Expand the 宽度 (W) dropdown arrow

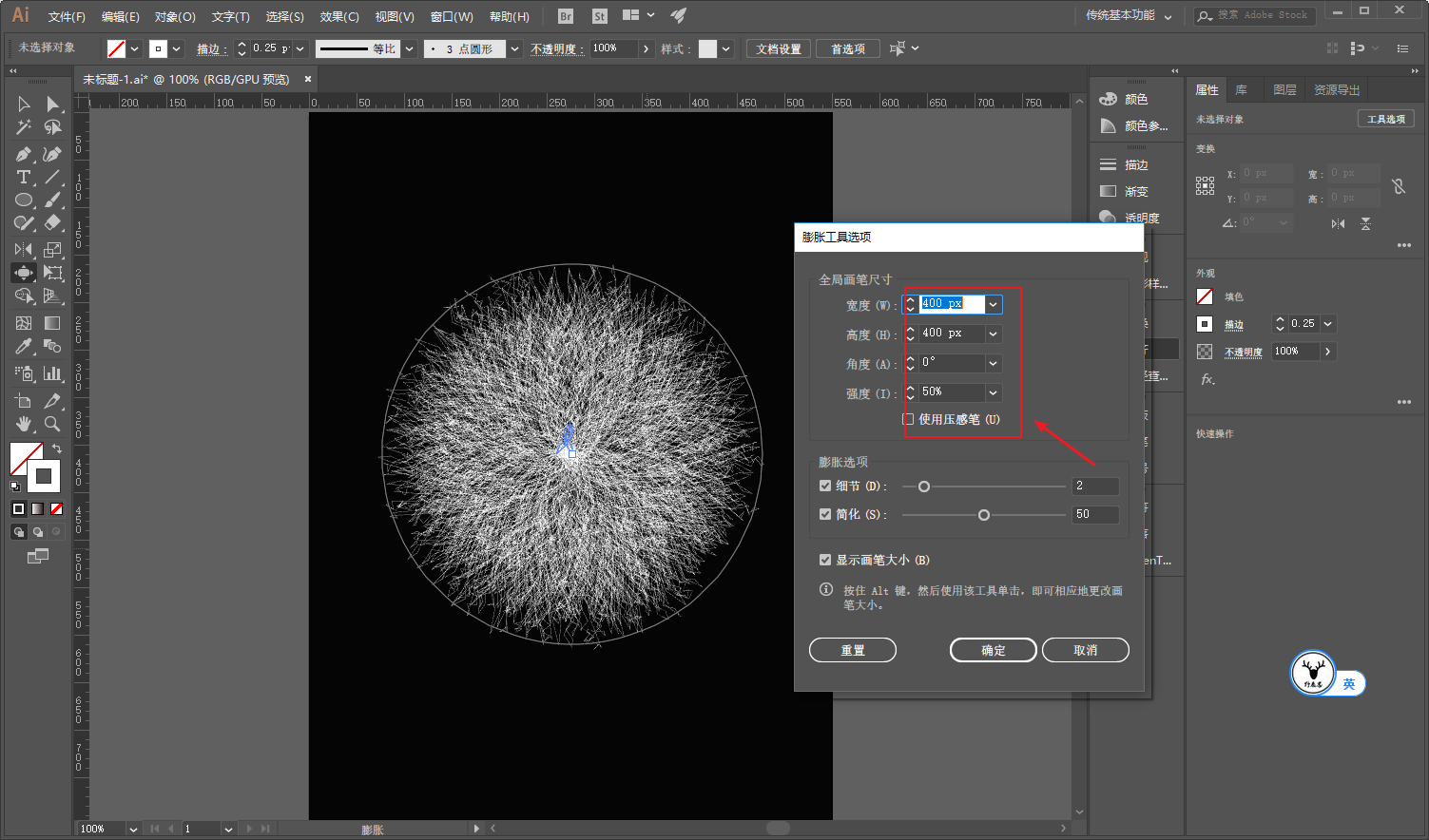point(994,304)
